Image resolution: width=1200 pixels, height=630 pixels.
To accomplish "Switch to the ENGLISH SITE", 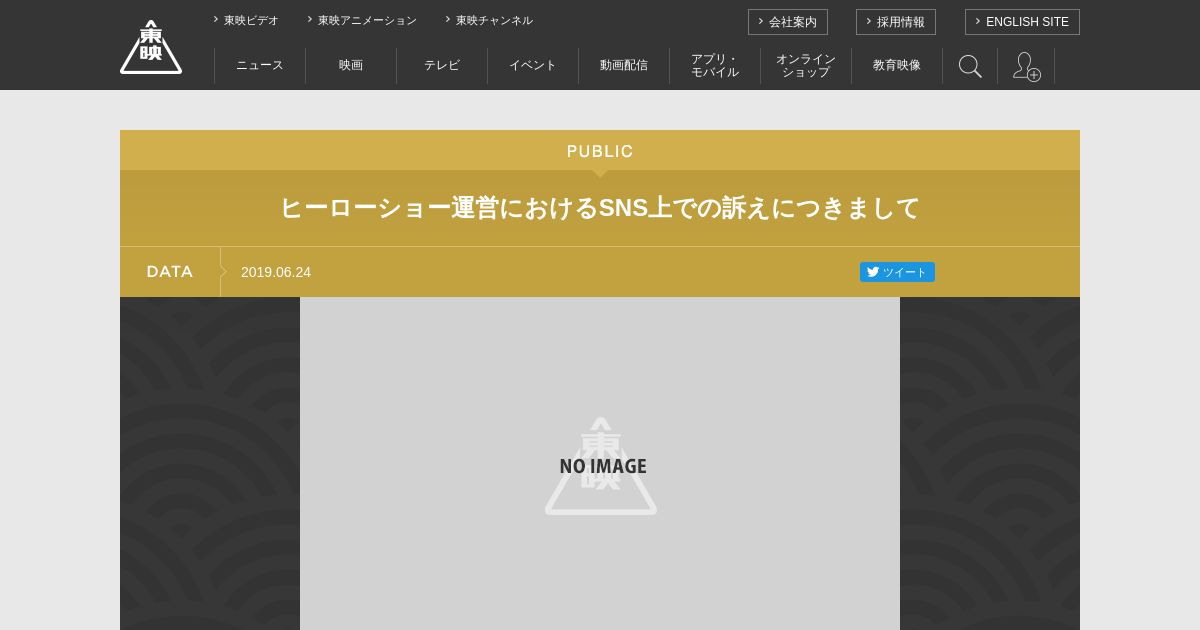I will (x=1022, y=22).
